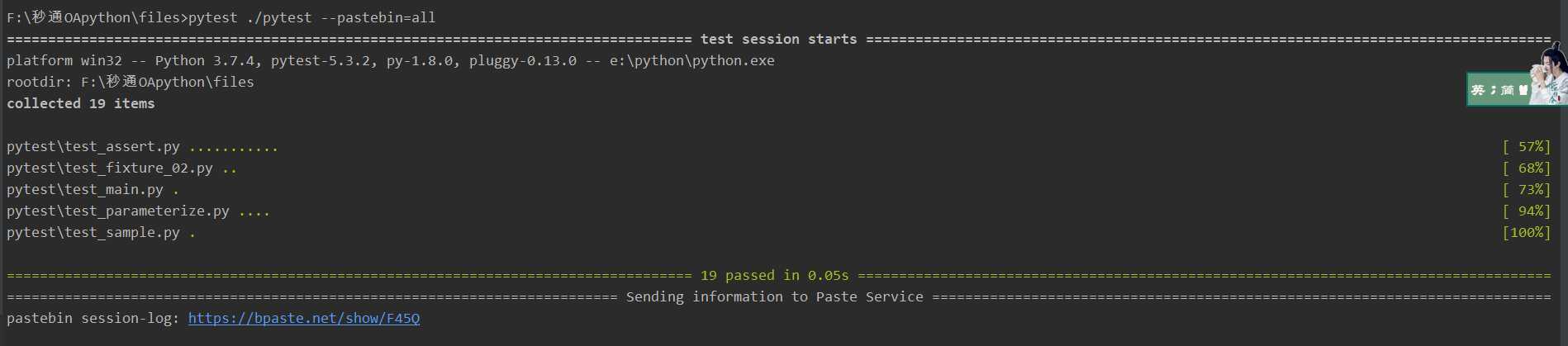Click the green badge with Chinese text

point(1499,89)
